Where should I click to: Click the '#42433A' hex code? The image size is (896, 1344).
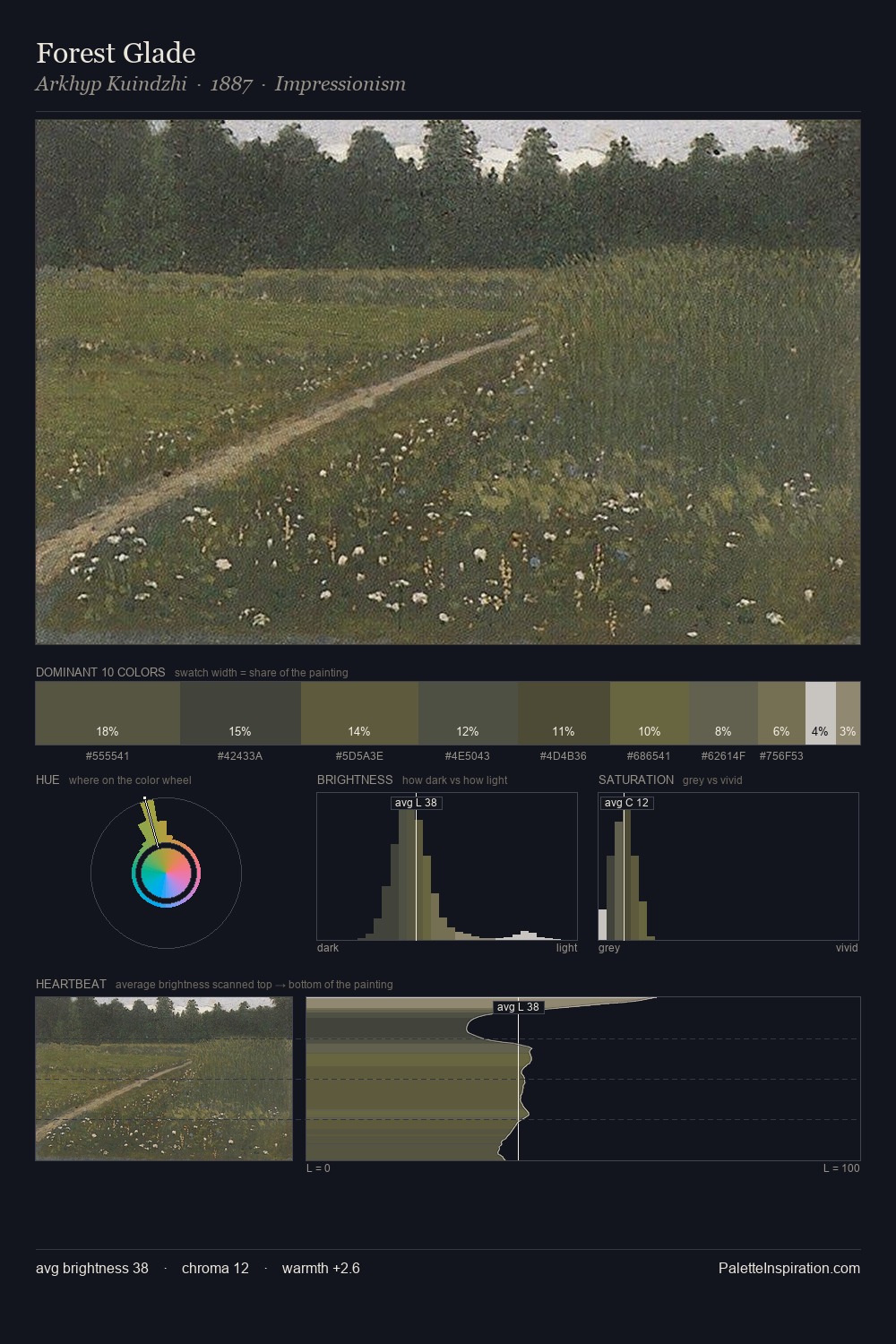240,756
